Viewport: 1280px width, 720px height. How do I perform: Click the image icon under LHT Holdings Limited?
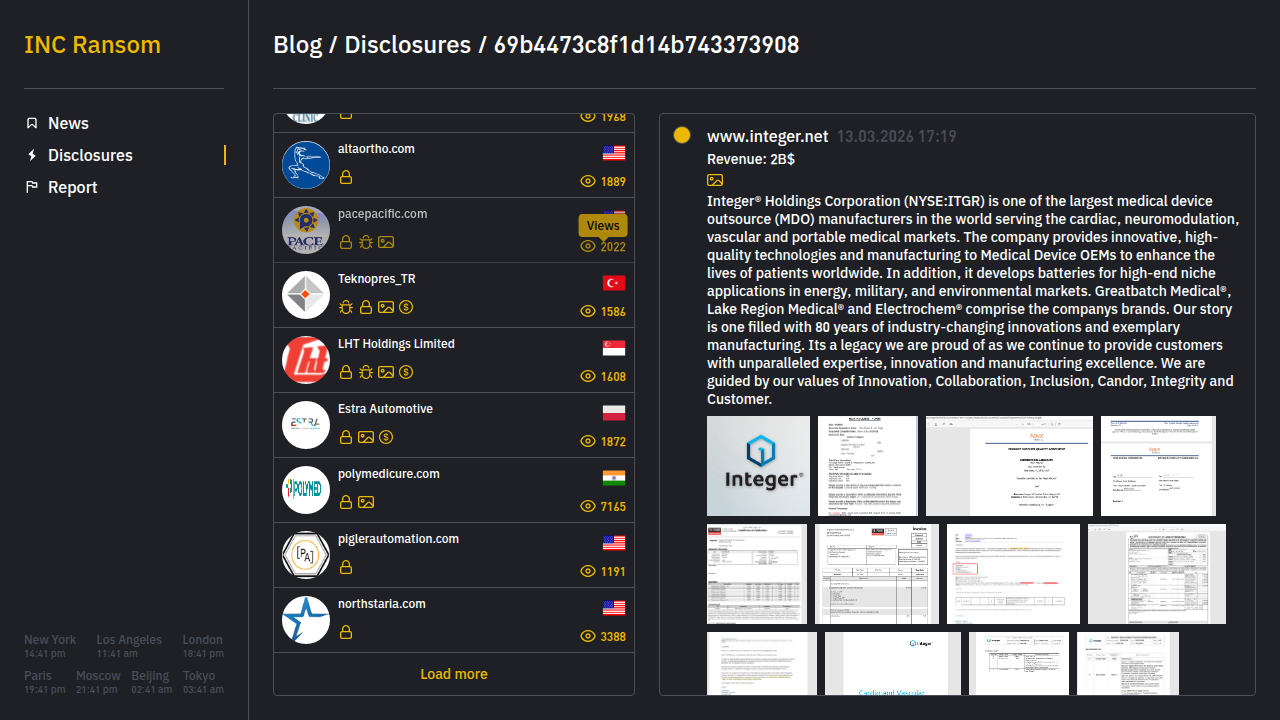tap(386, 372)
